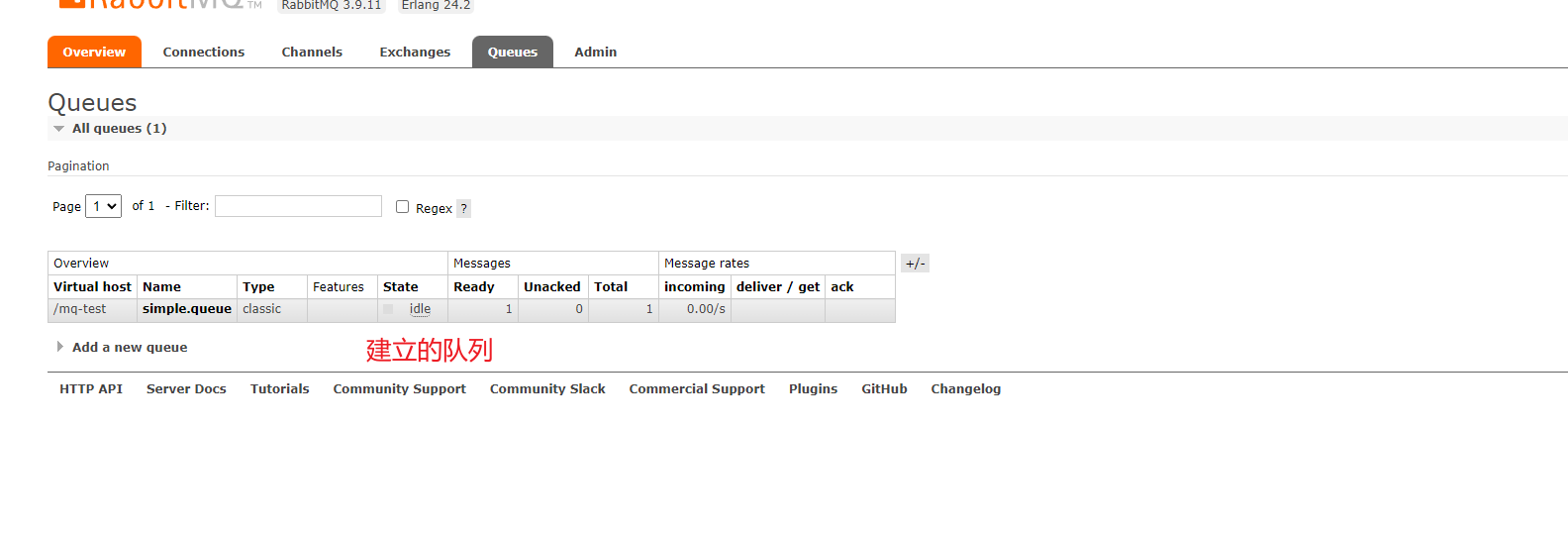
Task: Open Server Docs link
Action: (x=186, y=389)
